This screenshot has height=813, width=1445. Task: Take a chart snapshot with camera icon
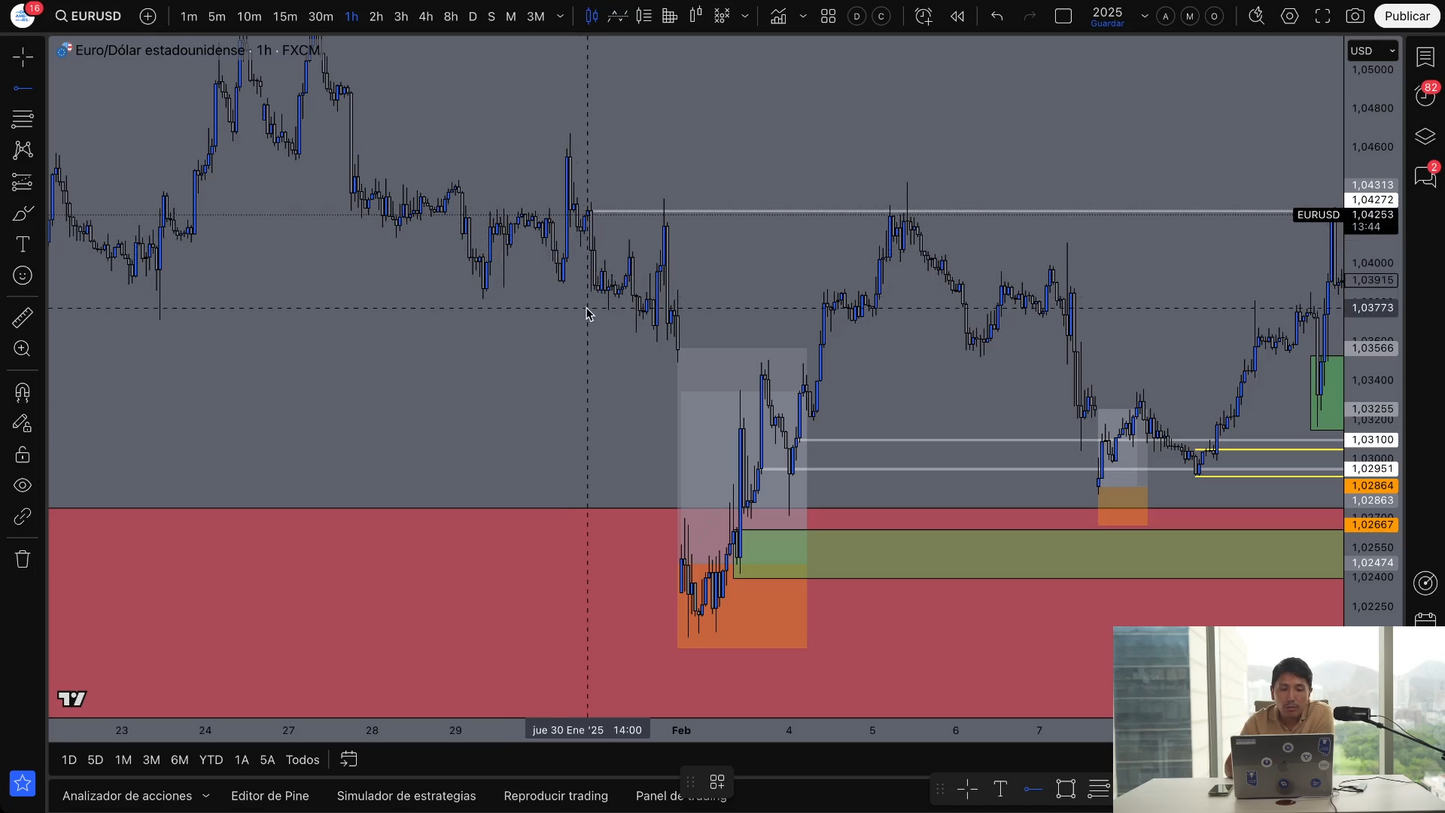(1355, 16)
